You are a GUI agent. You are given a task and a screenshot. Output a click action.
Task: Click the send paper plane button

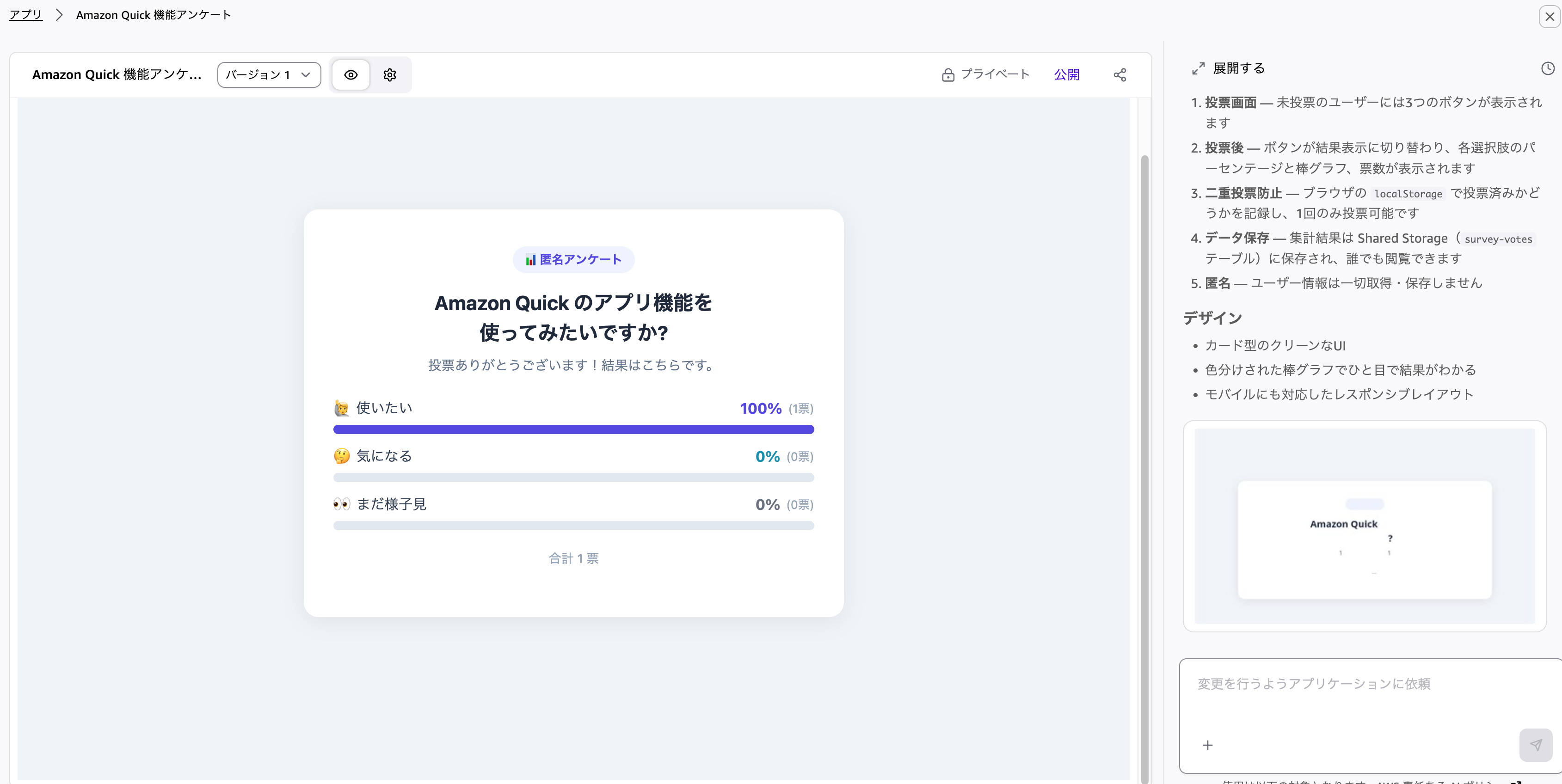click(x=1535, y=745)
